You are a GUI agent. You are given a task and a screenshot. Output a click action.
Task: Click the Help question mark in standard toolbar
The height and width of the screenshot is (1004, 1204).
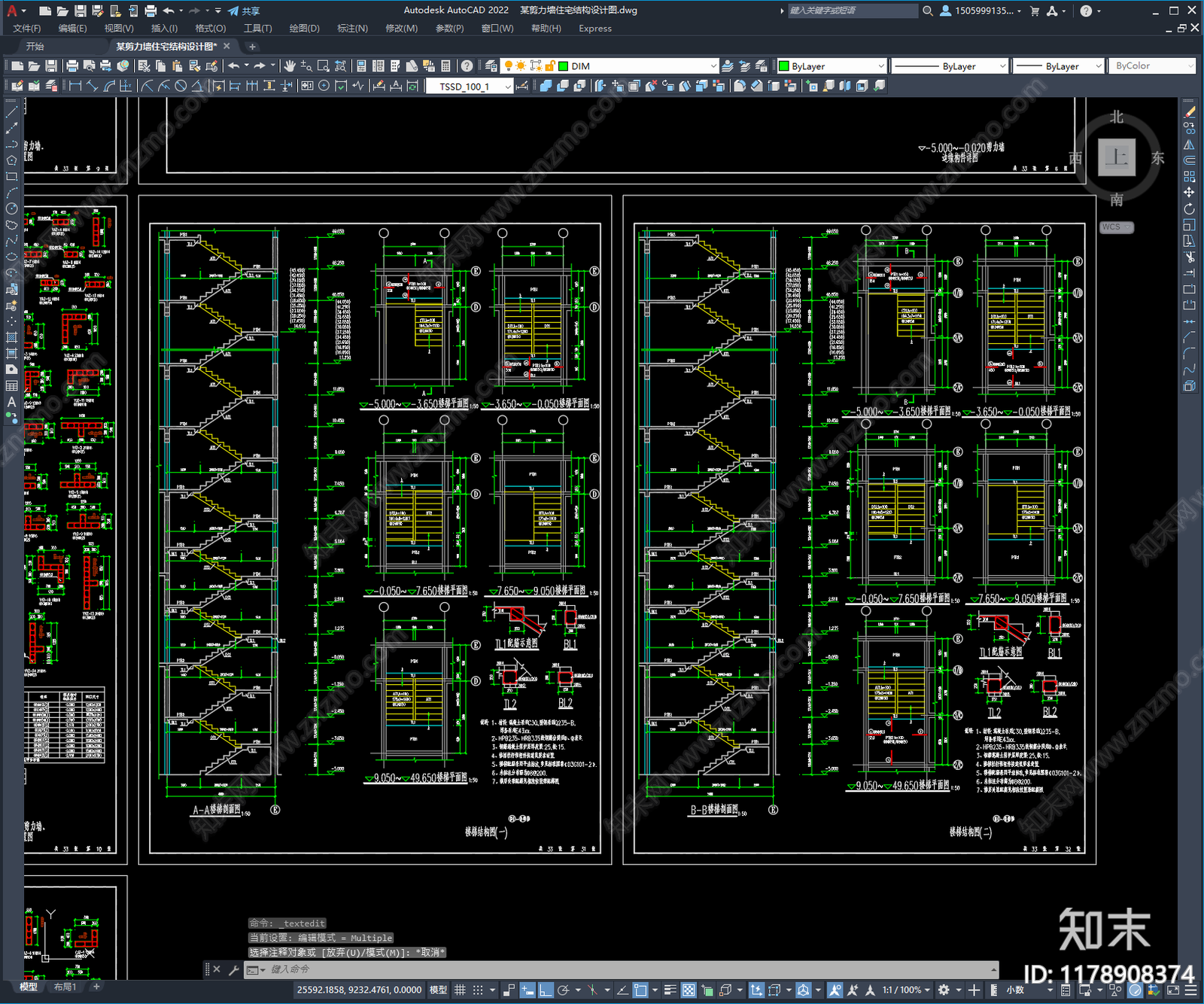[x=467, y=66]
